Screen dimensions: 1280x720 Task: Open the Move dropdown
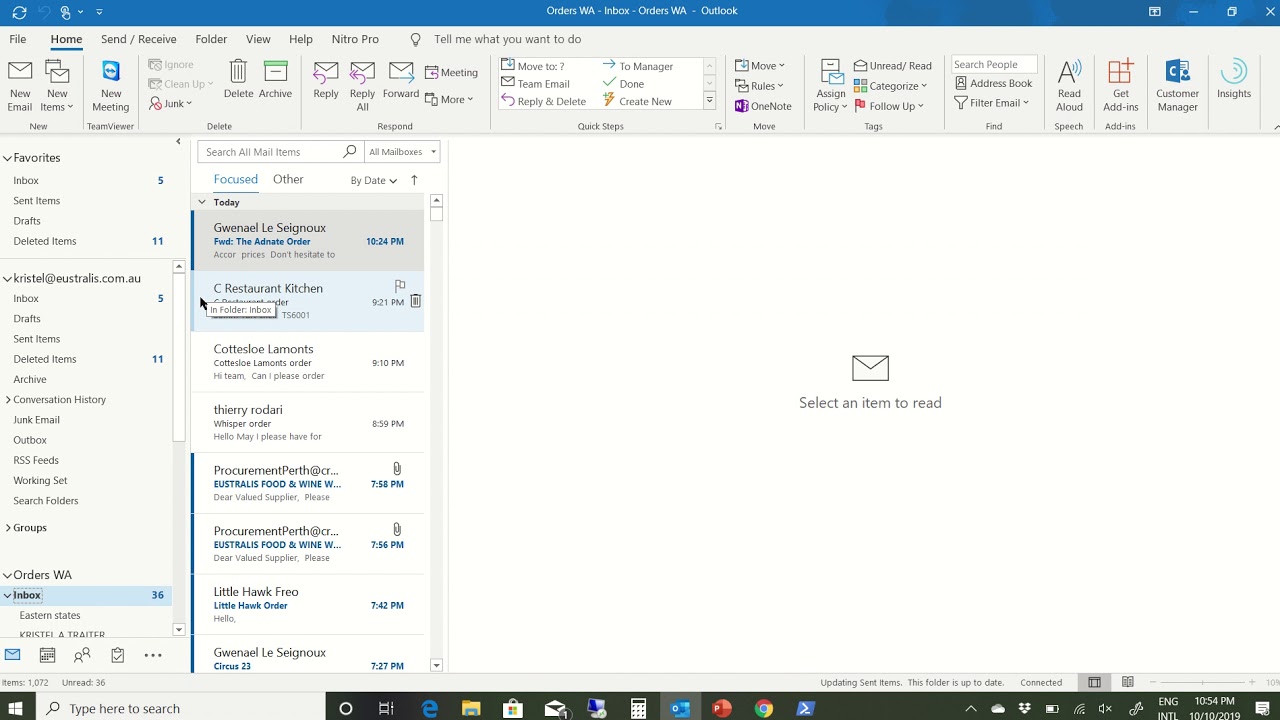760,66
